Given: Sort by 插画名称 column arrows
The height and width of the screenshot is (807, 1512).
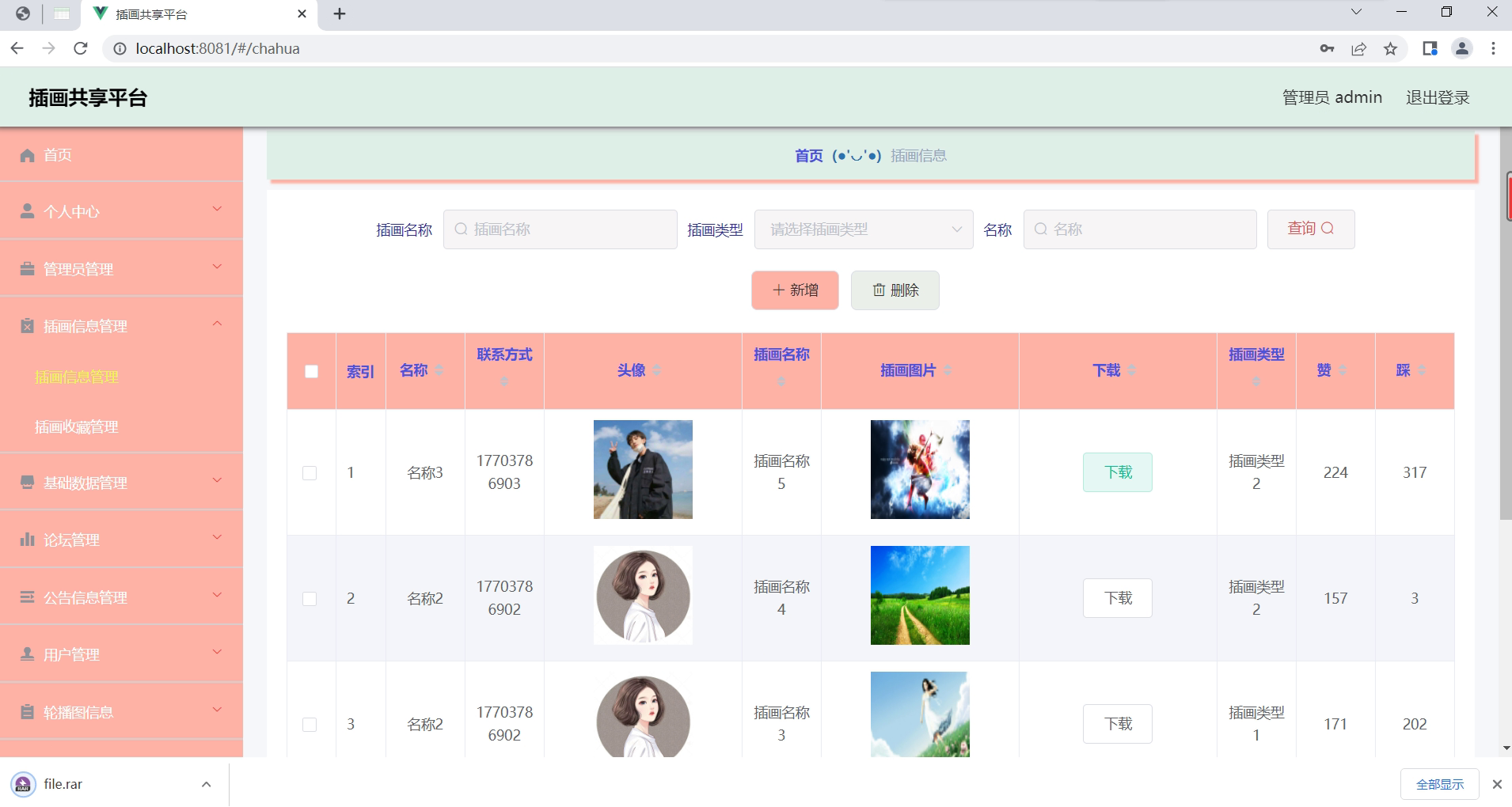Looking at the screenshot, I should click(x=781, y=382).
